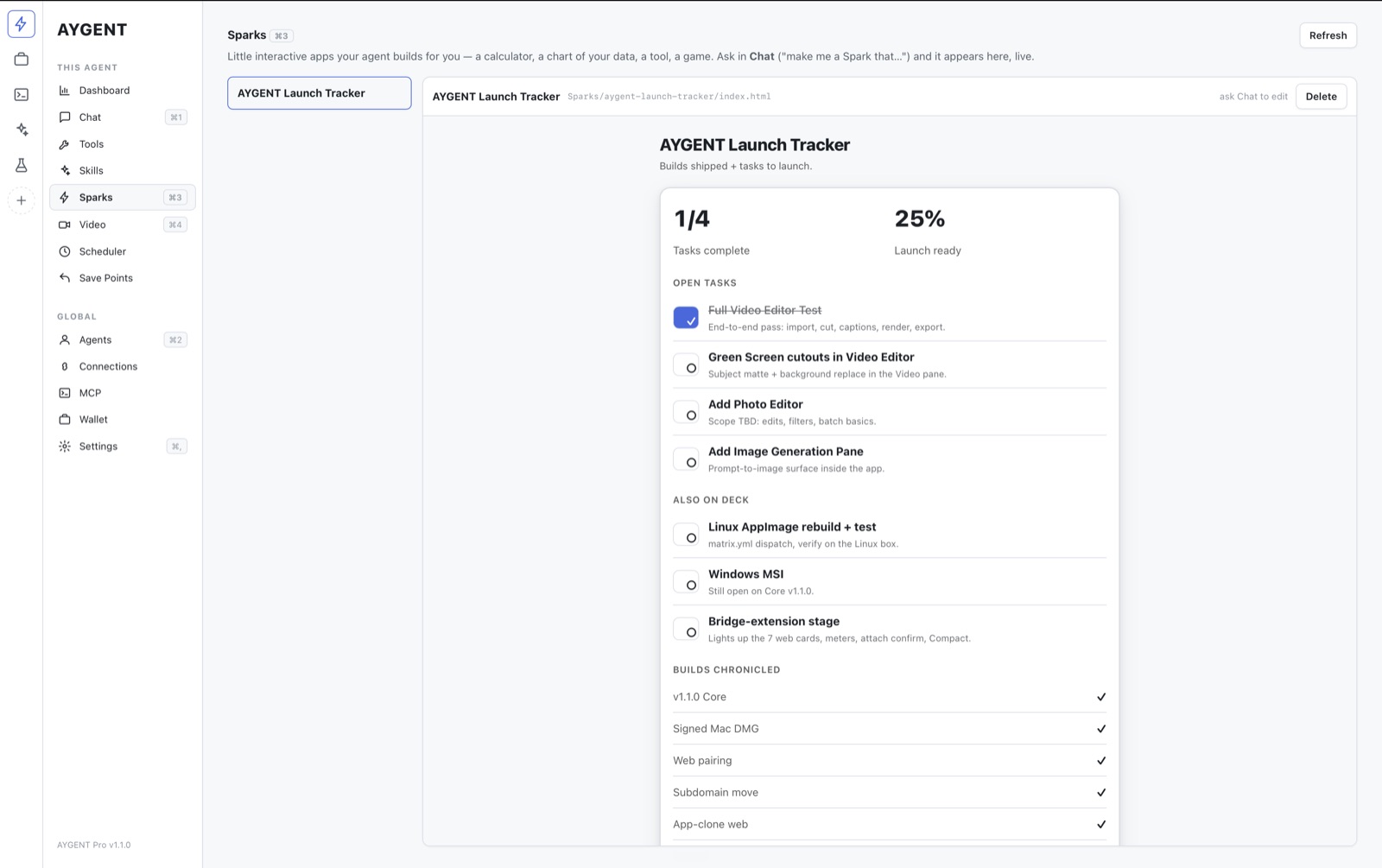The width and height of the screenshot is (1382, 868).
Task: Click the plus icon in left rail
Action: coord(21,200)
